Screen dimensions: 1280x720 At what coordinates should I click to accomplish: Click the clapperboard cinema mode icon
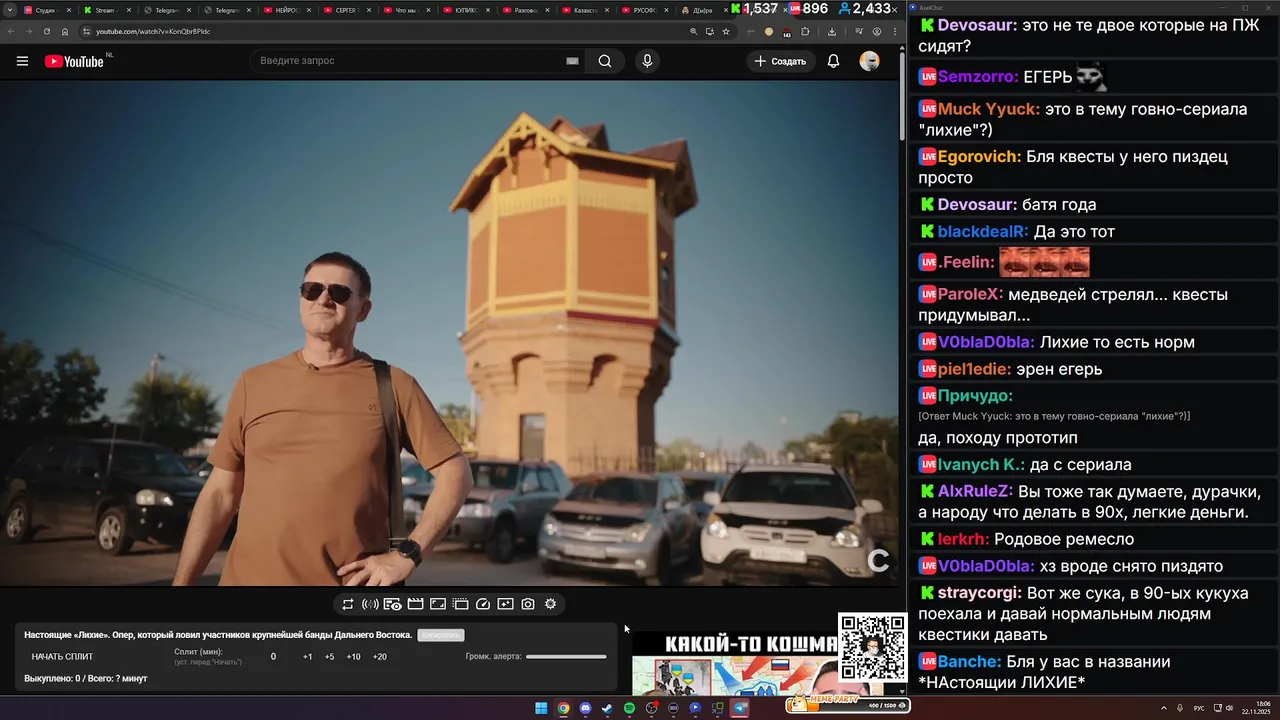[415, 604]
